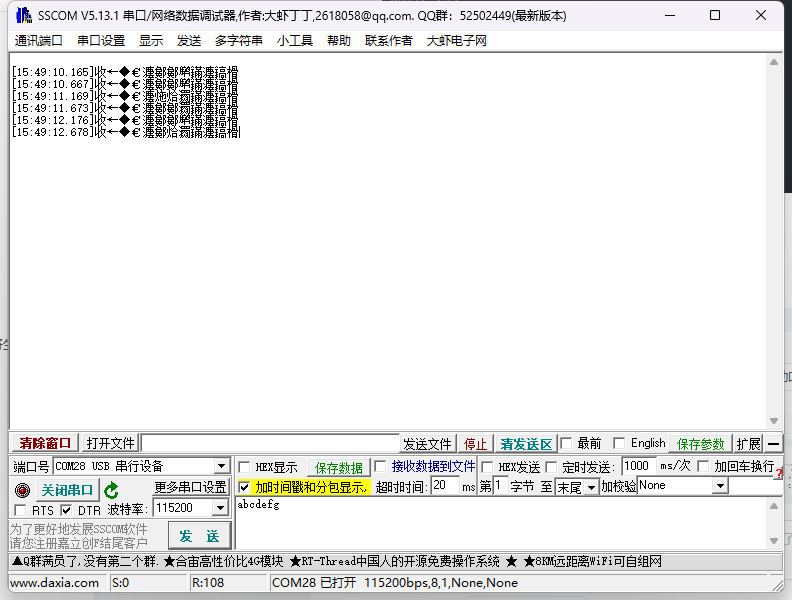This screenshot has width=792, height=600.
Task: Click the 更多串口设置 button
Action: tap(190, 487)
